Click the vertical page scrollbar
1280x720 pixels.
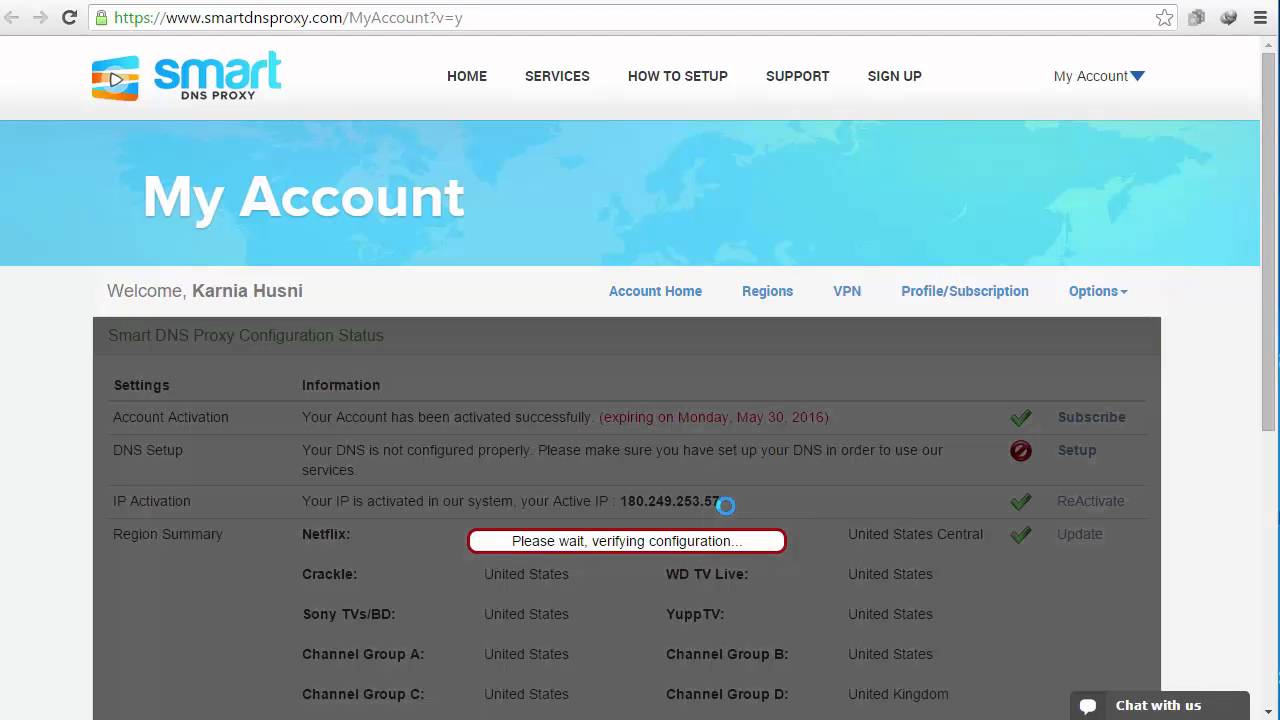tap(1270, 240)
